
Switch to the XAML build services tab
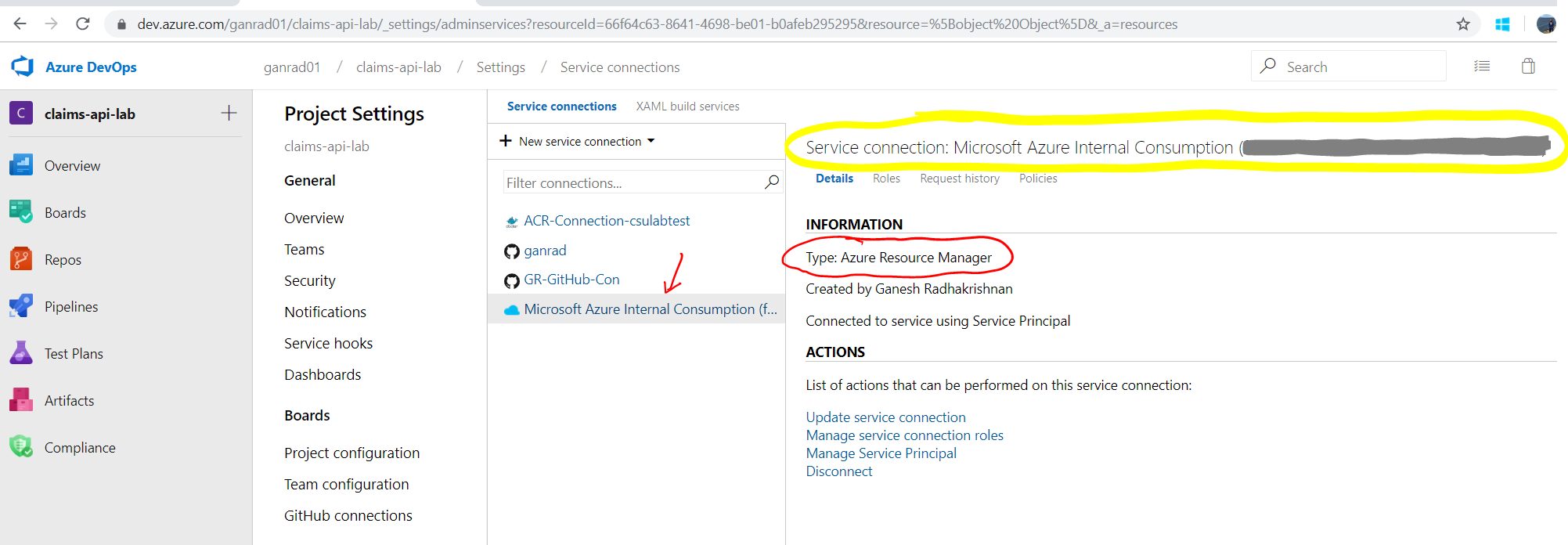[687, 106]
